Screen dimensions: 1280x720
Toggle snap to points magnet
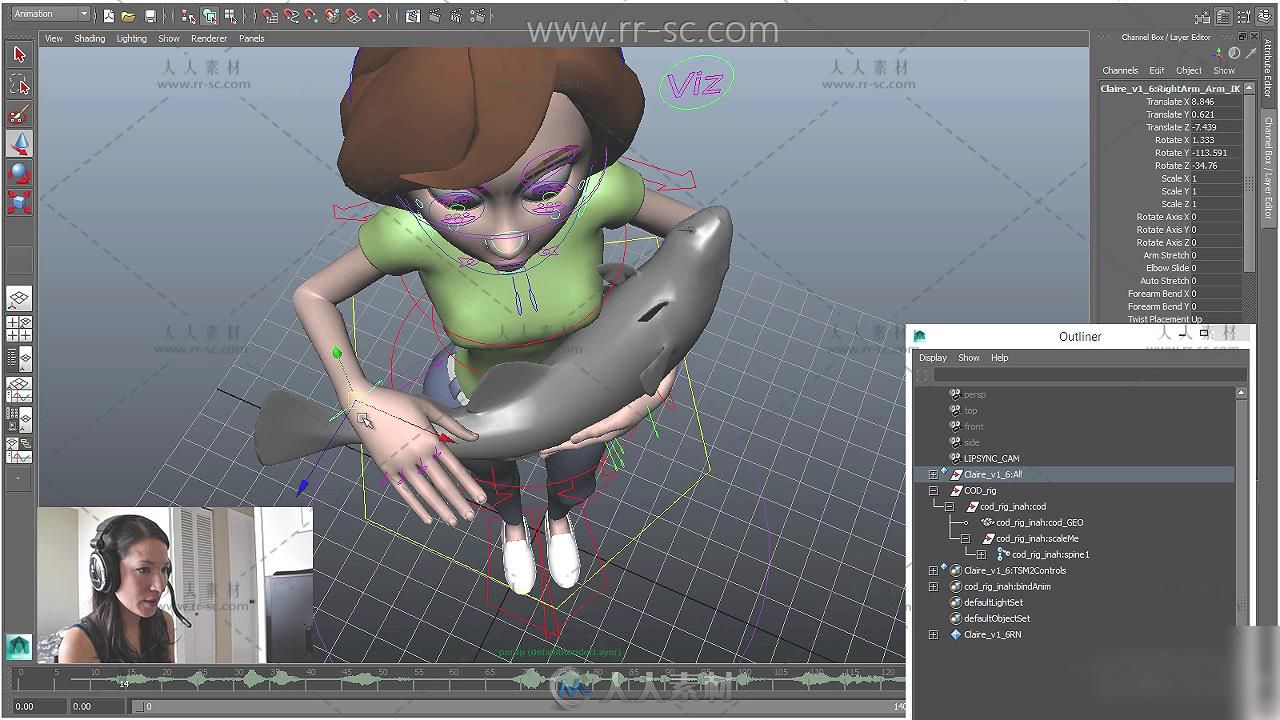(312, 16)
